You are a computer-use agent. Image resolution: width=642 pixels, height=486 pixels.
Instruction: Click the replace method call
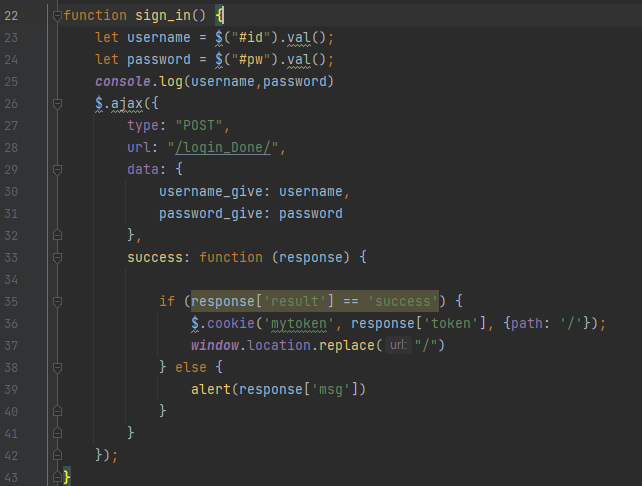(x=346, y=346)
